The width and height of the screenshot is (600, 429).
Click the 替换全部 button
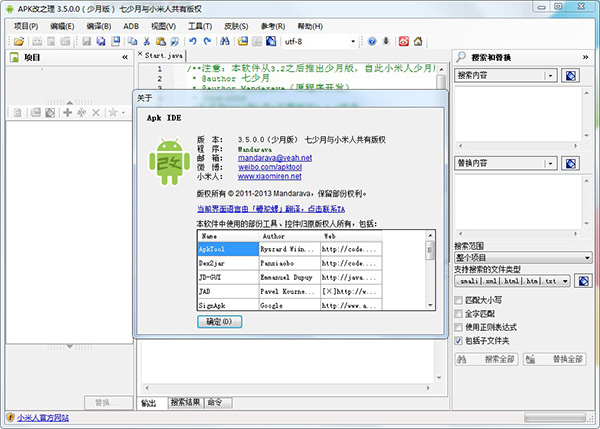click(x=554, y=359)
